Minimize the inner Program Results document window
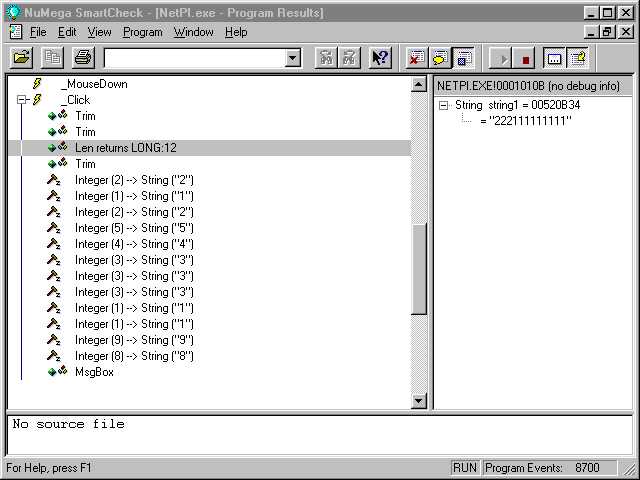Screen dimensions: 640x480 pos(591,31)
